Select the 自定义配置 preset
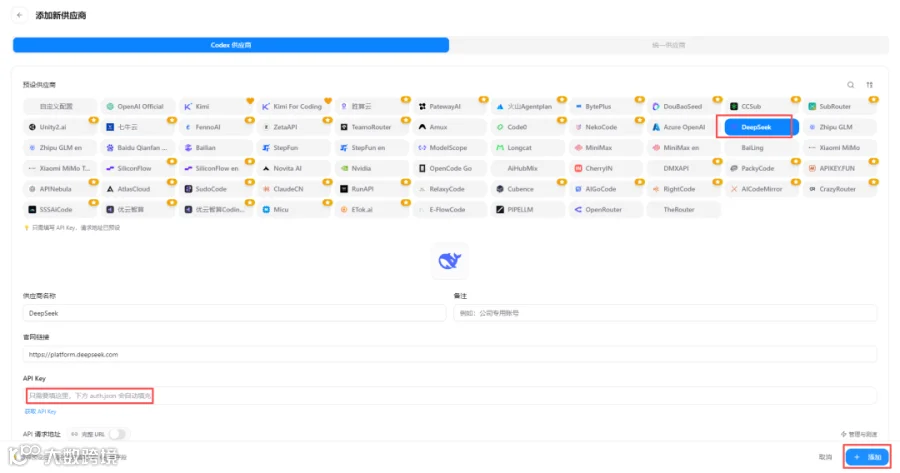The image size is (900, 473). click(60, 107)
